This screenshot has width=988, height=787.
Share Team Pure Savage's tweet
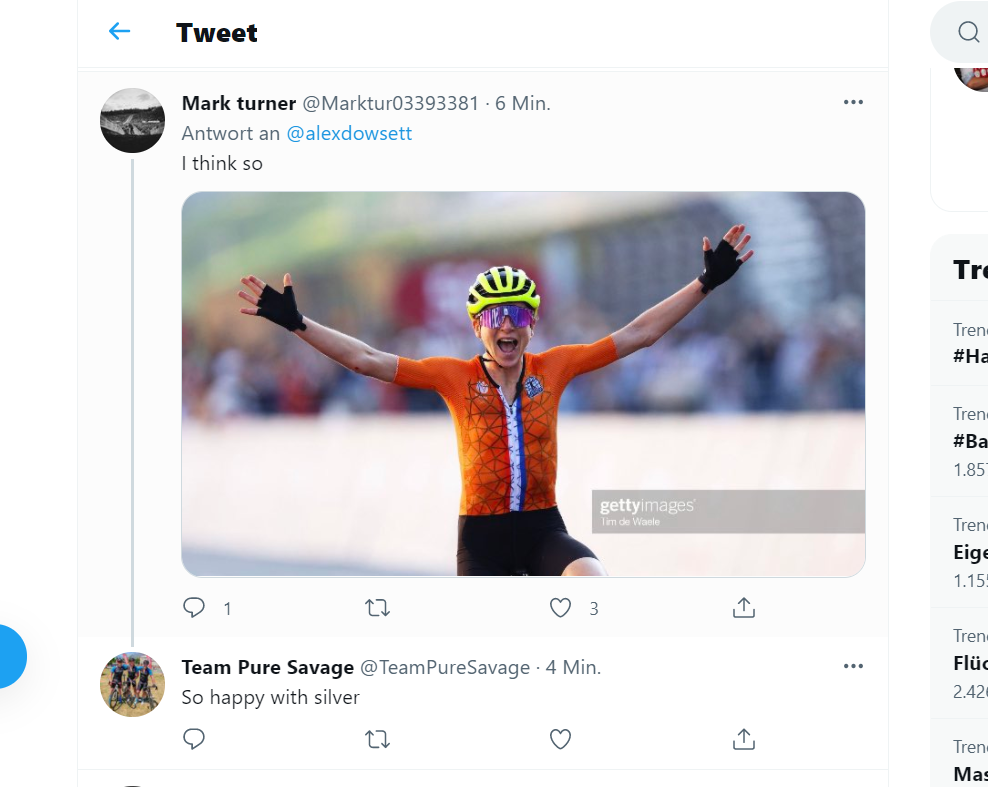pyautogui.click(x=744, y=738)
